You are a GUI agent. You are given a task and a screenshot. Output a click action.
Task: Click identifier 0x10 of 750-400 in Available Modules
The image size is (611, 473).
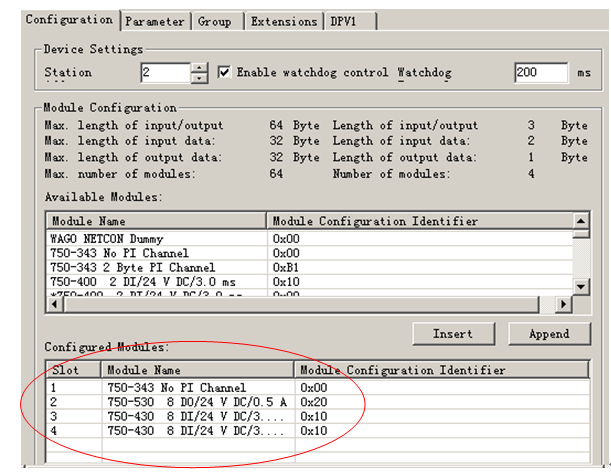[286, 282]
